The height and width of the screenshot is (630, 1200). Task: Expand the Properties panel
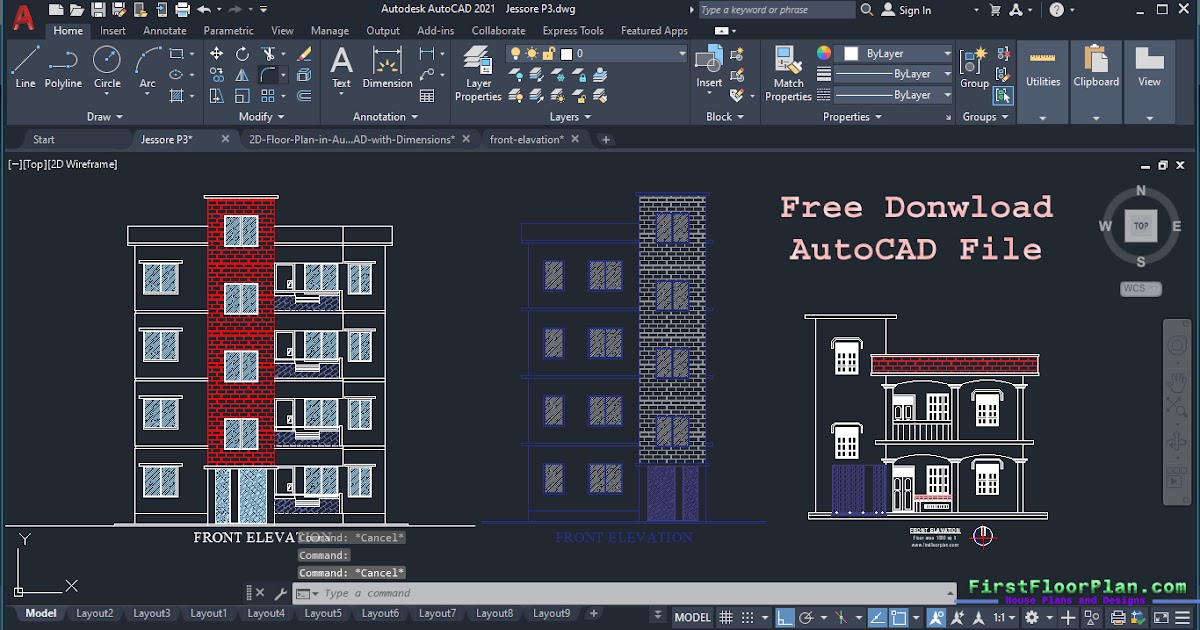click(852, 117)
